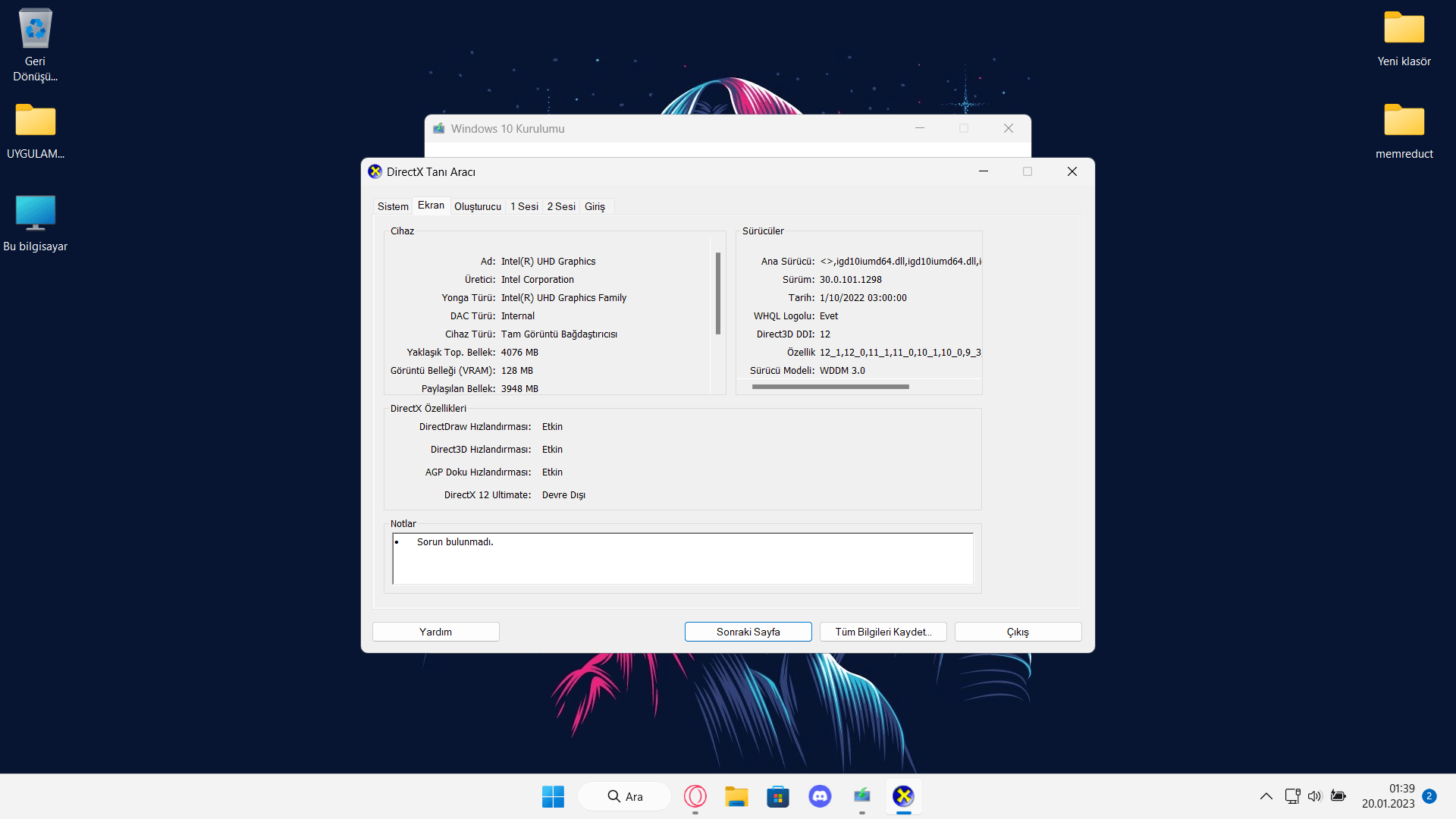Click 'Intel(R) UHD Graphics Family' chip type
1456x819 pixels.
pyautogui.click(x=563, y=298)
